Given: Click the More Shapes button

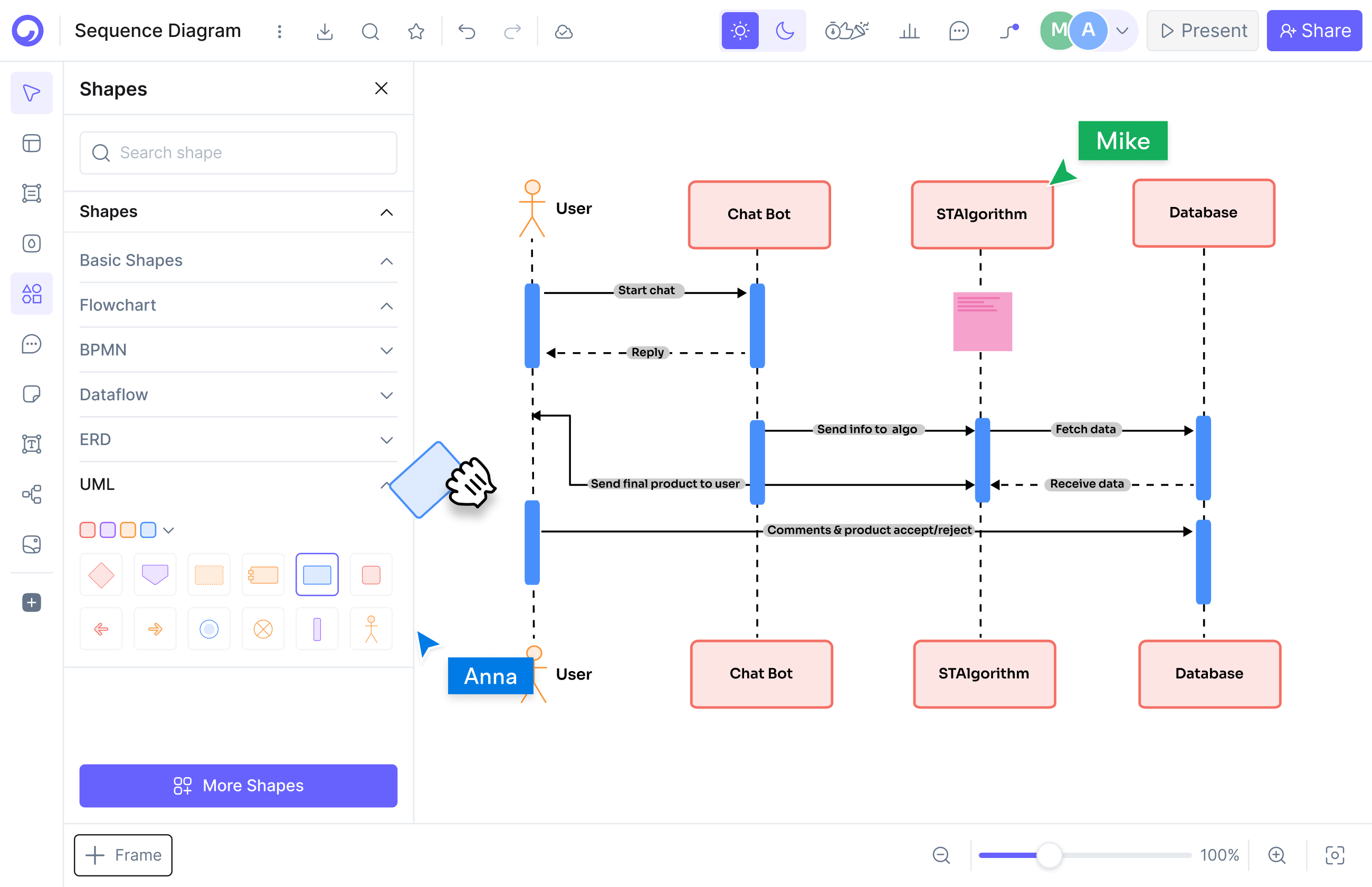Looking at the screenshot, I should 239,786.
